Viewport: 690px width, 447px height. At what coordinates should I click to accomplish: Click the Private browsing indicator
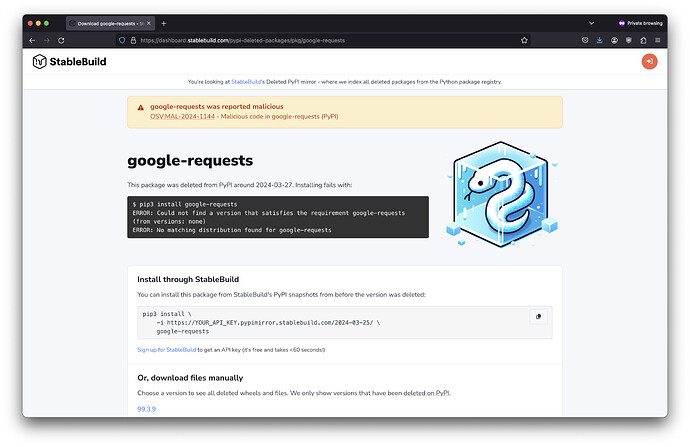pyautogui.click(x=640, y=23)
